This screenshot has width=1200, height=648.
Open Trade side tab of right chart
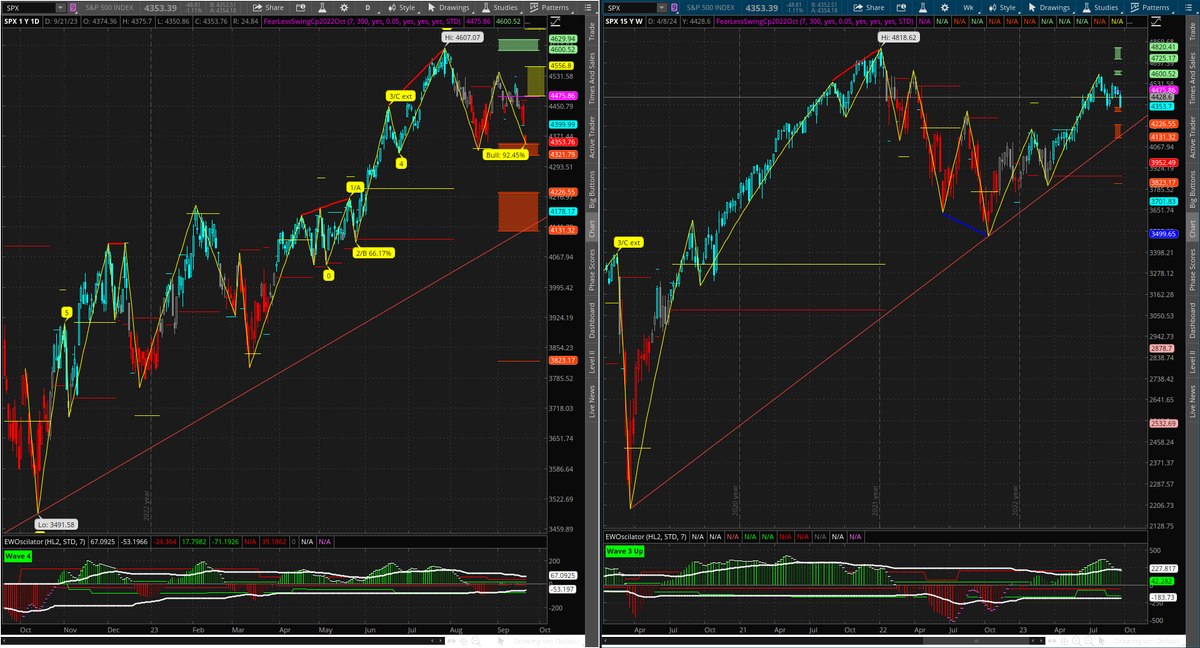[x=1193, y=31]
